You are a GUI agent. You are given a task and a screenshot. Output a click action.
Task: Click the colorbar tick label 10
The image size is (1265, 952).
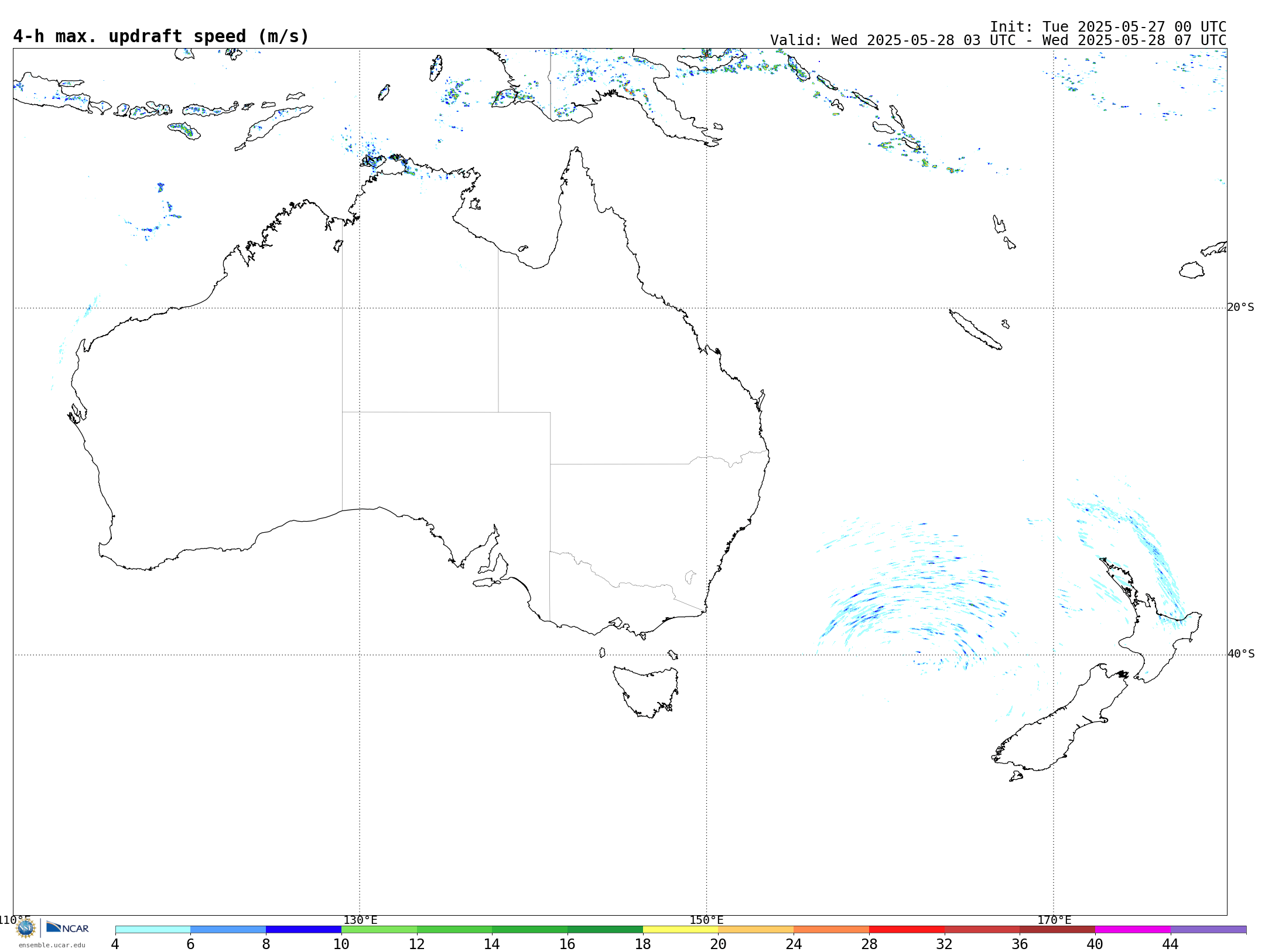pyautogui.click(x=341, y=944)
